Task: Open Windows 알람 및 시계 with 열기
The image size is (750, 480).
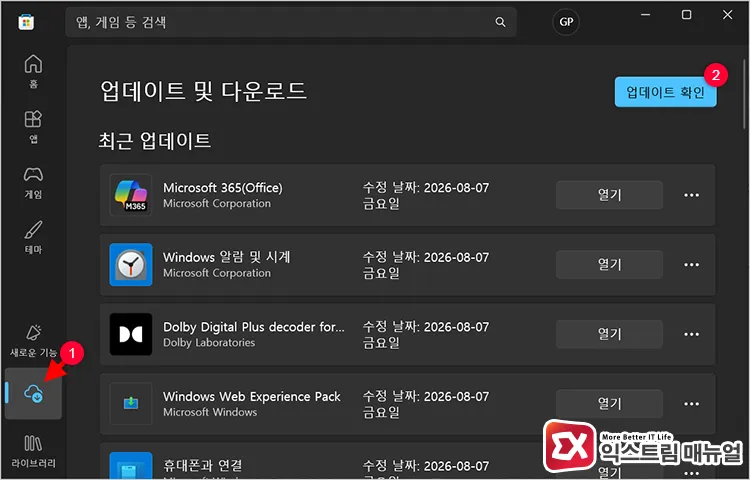Action: pos(609,264)
